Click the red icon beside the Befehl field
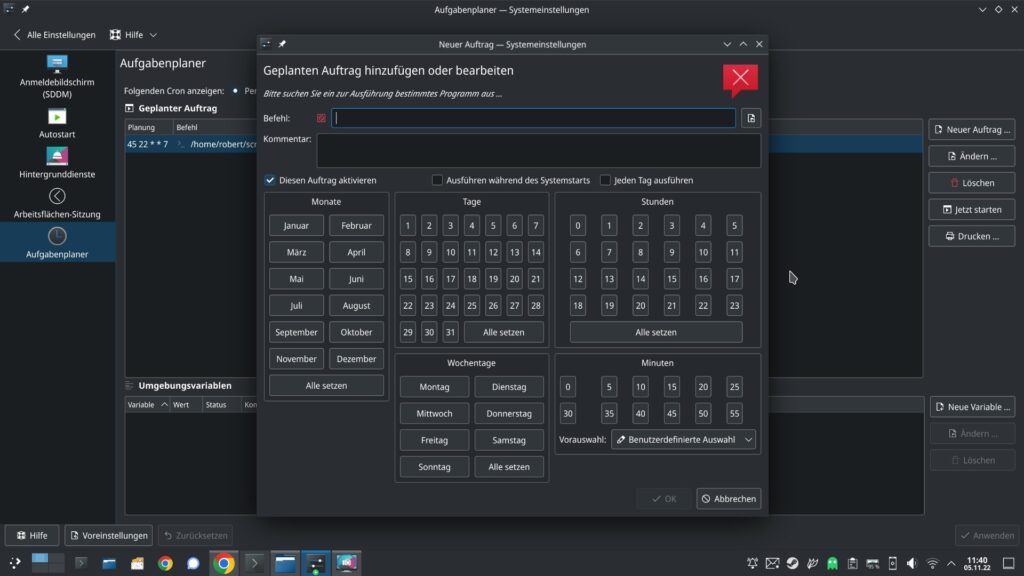1024x576 pixels. (x=321, y=118)
